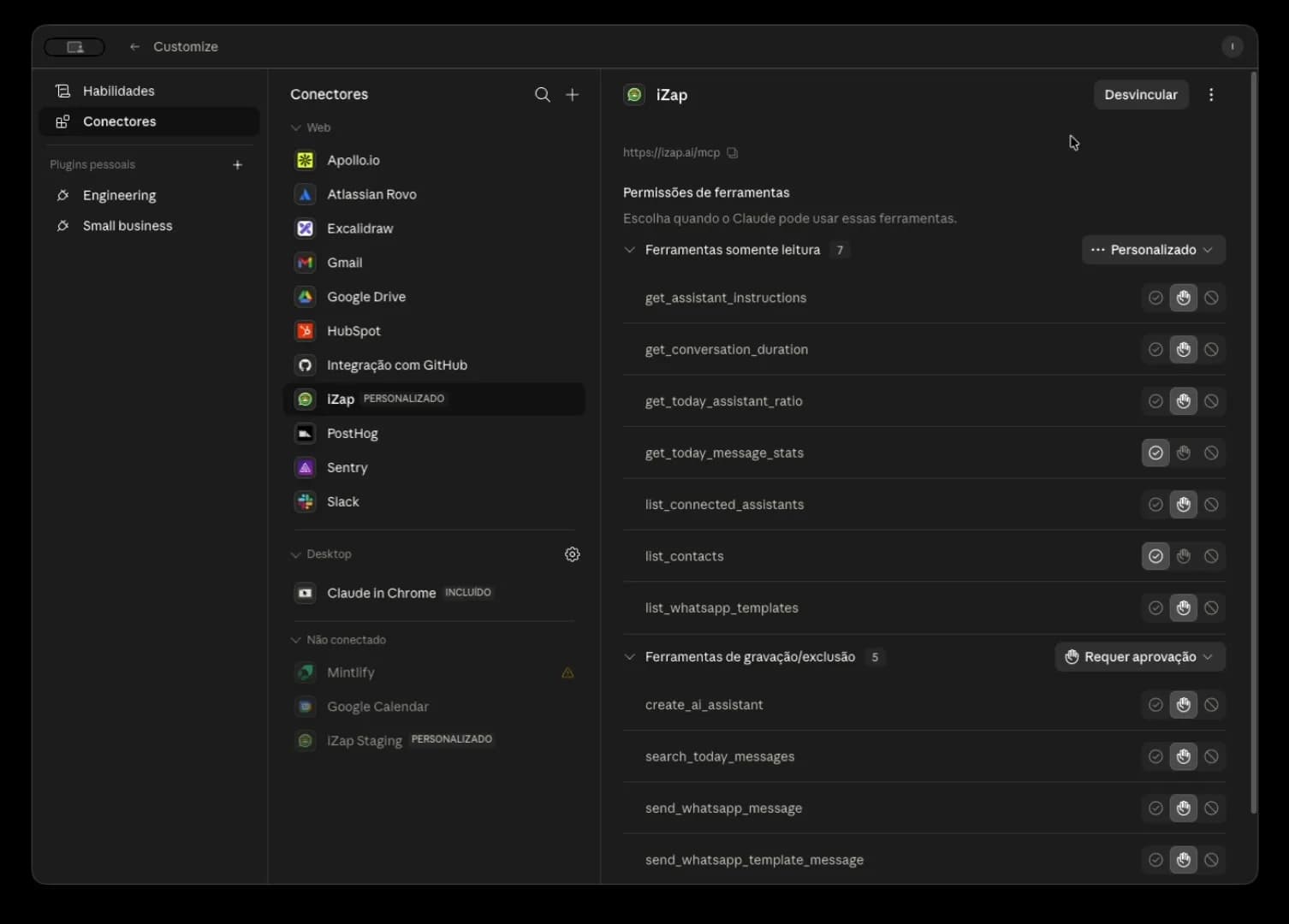This screenshot has width=1289, height=924.
Task: Collapse the Web connectors group
Action: (296, 127)
